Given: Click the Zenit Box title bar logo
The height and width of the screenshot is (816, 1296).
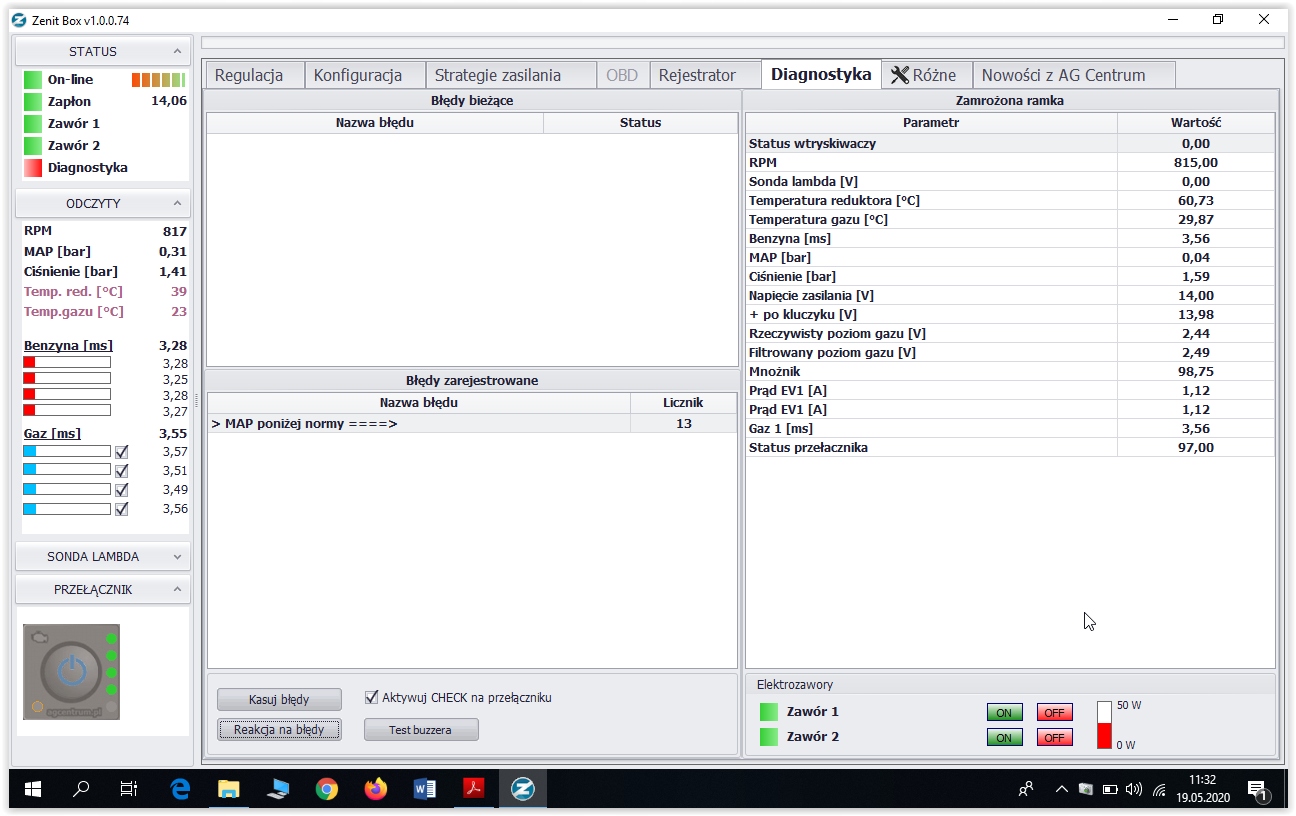Looking at the screenshot, I should (18, 20).
